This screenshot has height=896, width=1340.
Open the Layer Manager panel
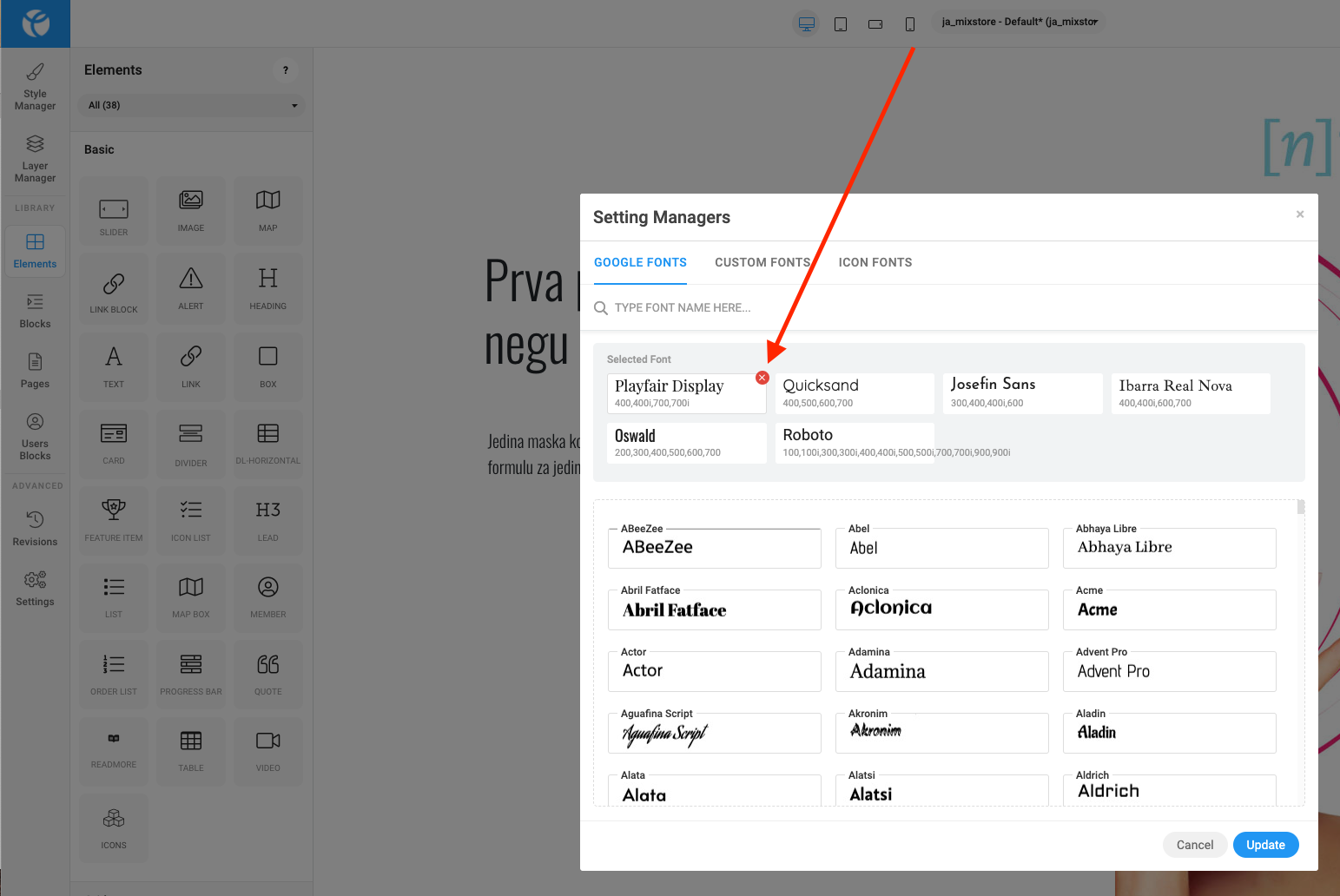tap(35, 158)
